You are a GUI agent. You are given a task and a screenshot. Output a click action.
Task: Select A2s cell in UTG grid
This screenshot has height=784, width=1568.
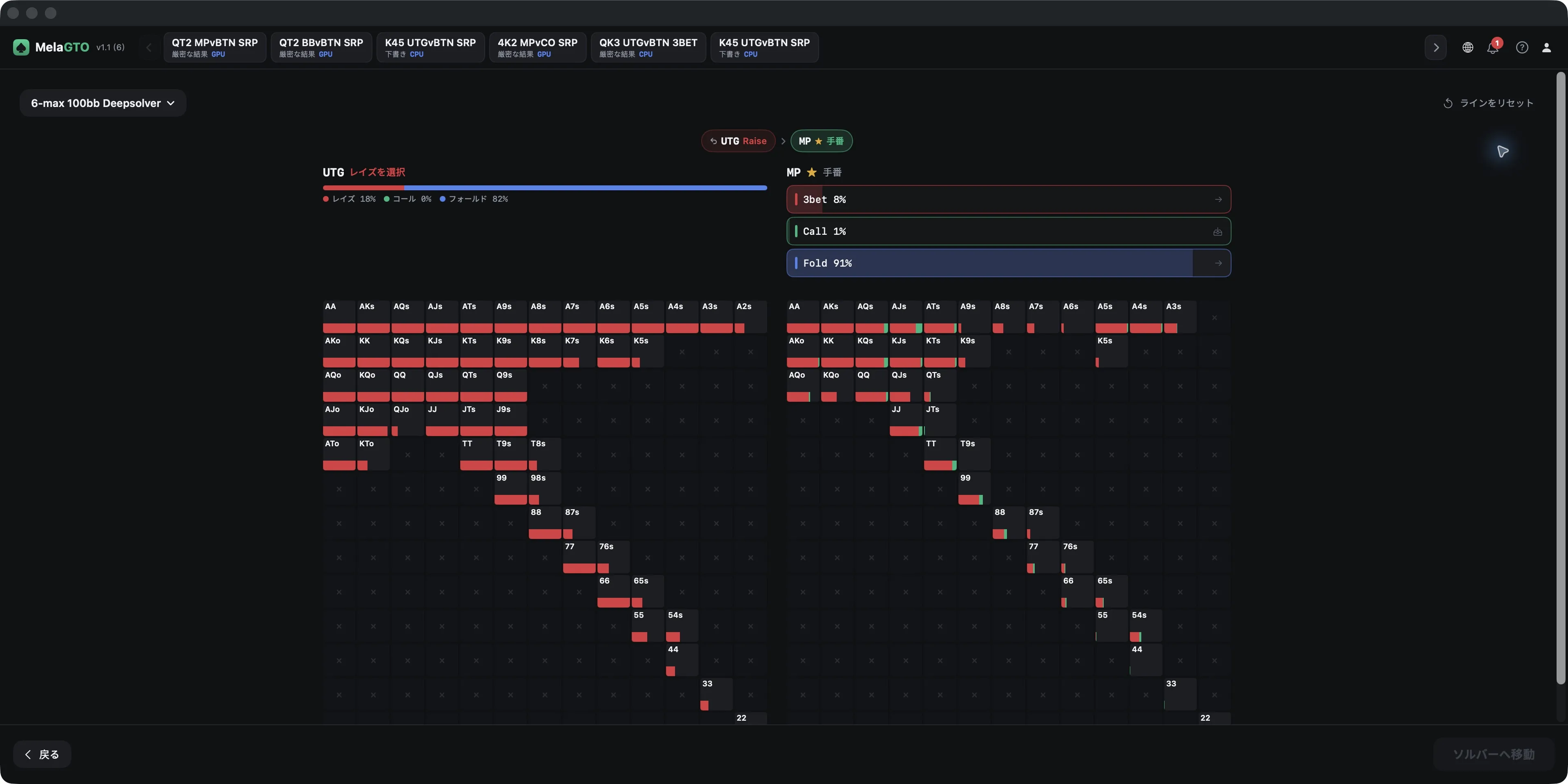751,316
